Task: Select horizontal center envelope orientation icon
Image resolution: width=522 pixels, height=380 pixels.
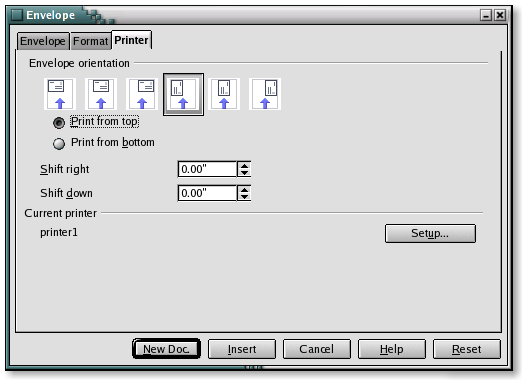Action: (101, 94)
